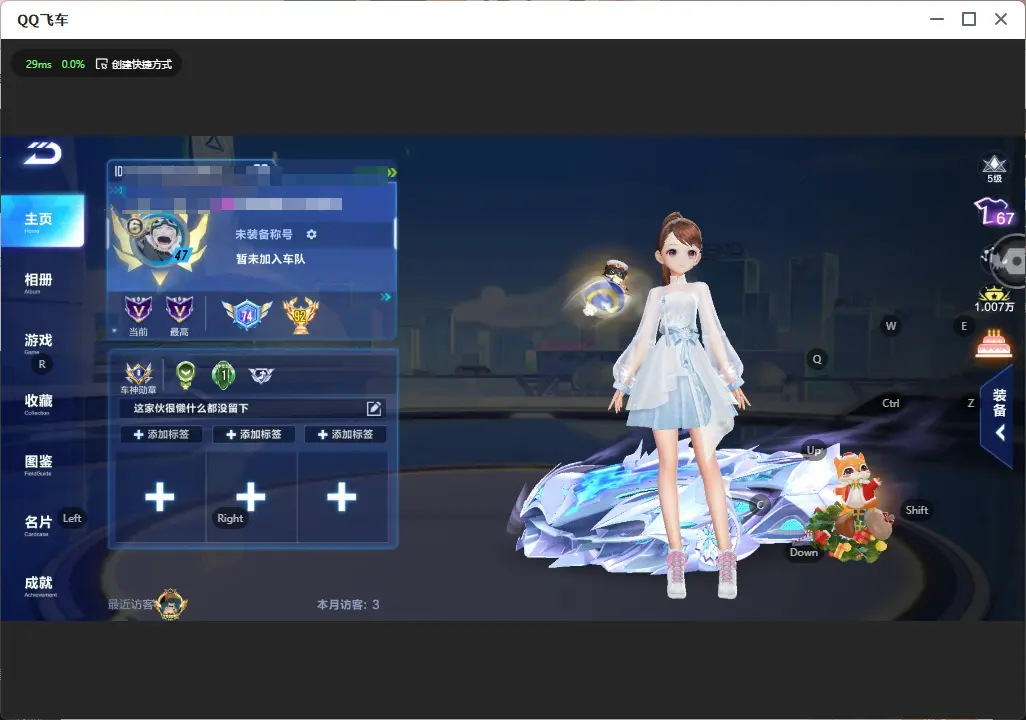
Task: Open the gold trophy 92 badge
Action: [x=300, y=315]
